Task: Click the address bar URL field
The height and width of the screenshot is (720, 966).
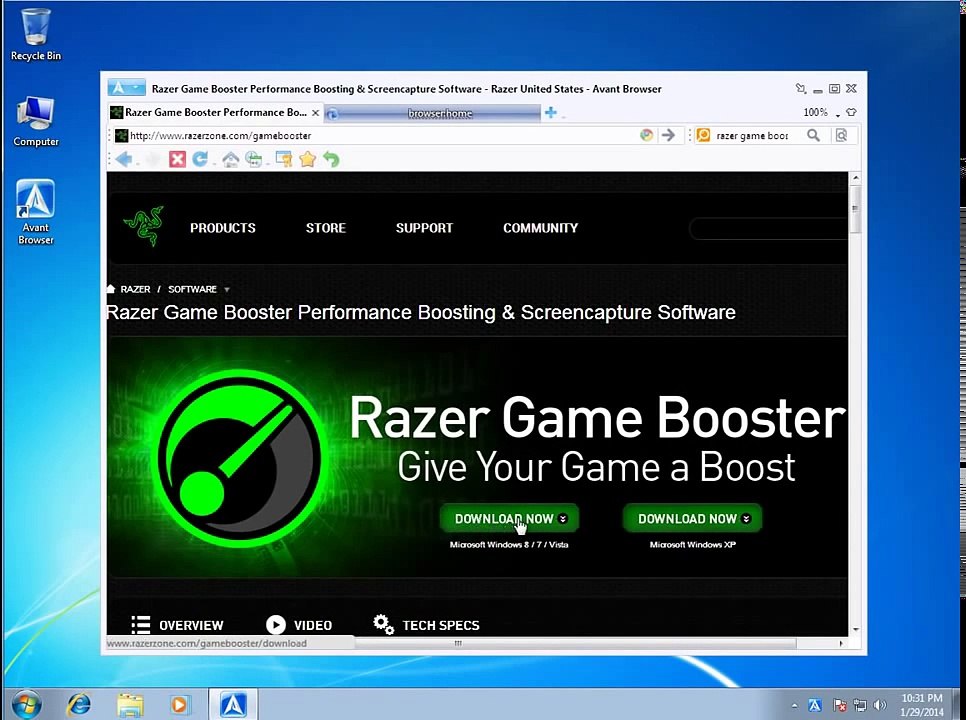Action: click(376, 136)
